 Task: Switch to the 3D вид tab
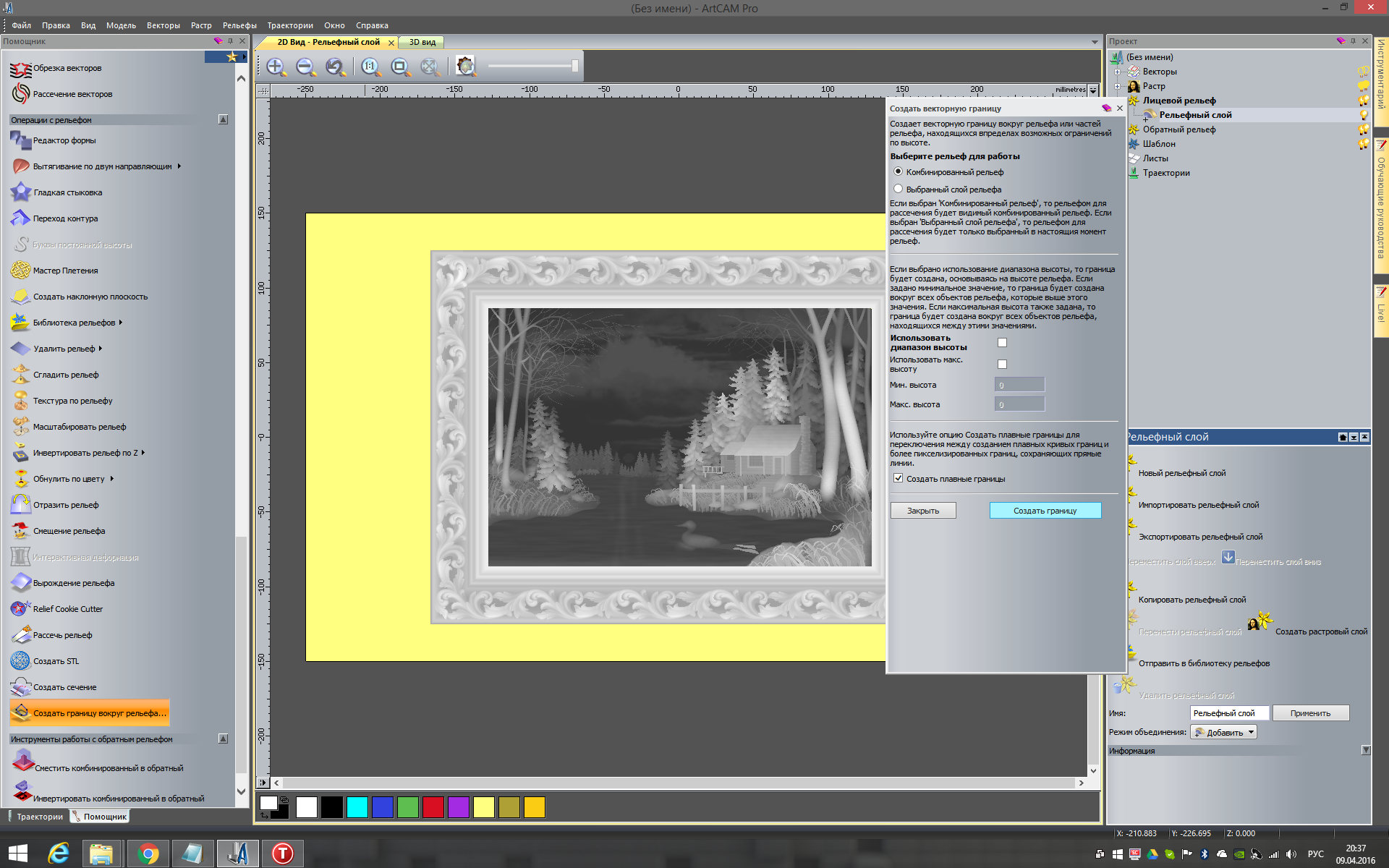[422, 42]
